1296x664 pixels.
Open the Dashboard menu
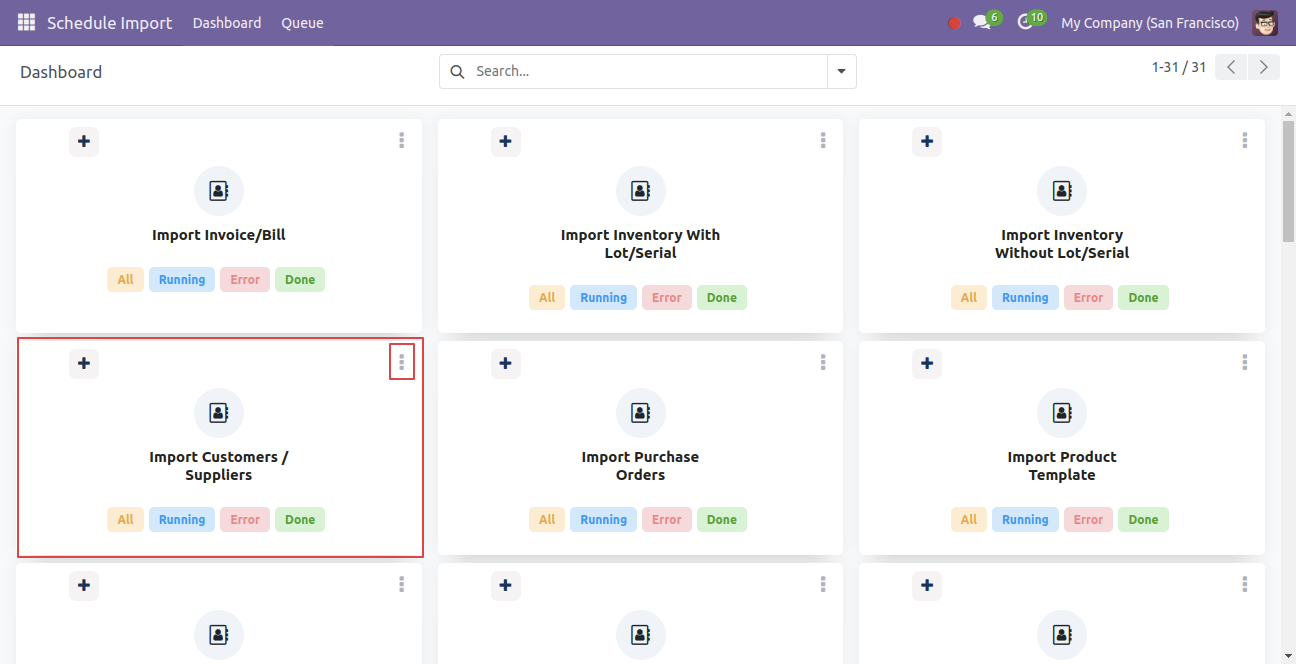point(227,23)
